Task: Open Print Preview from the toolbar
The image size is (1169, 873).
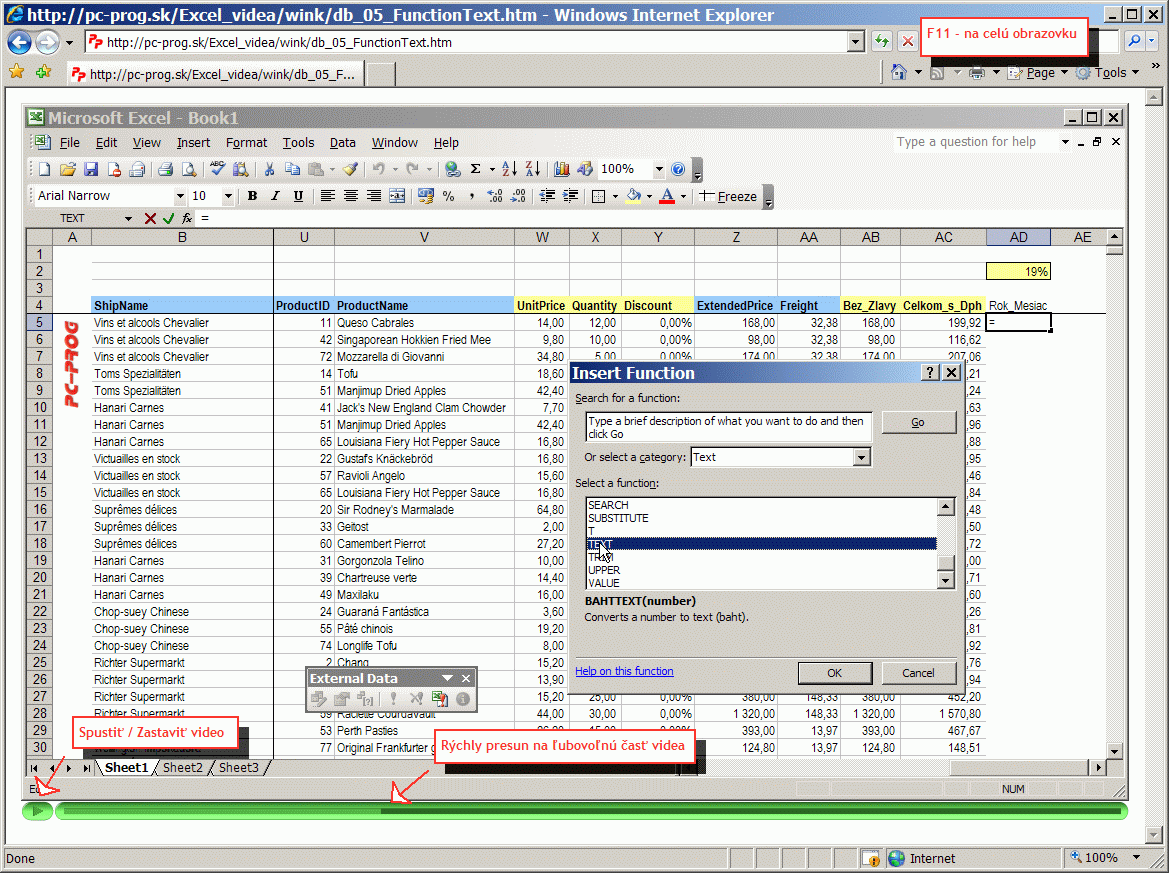Action: point(189,169)
